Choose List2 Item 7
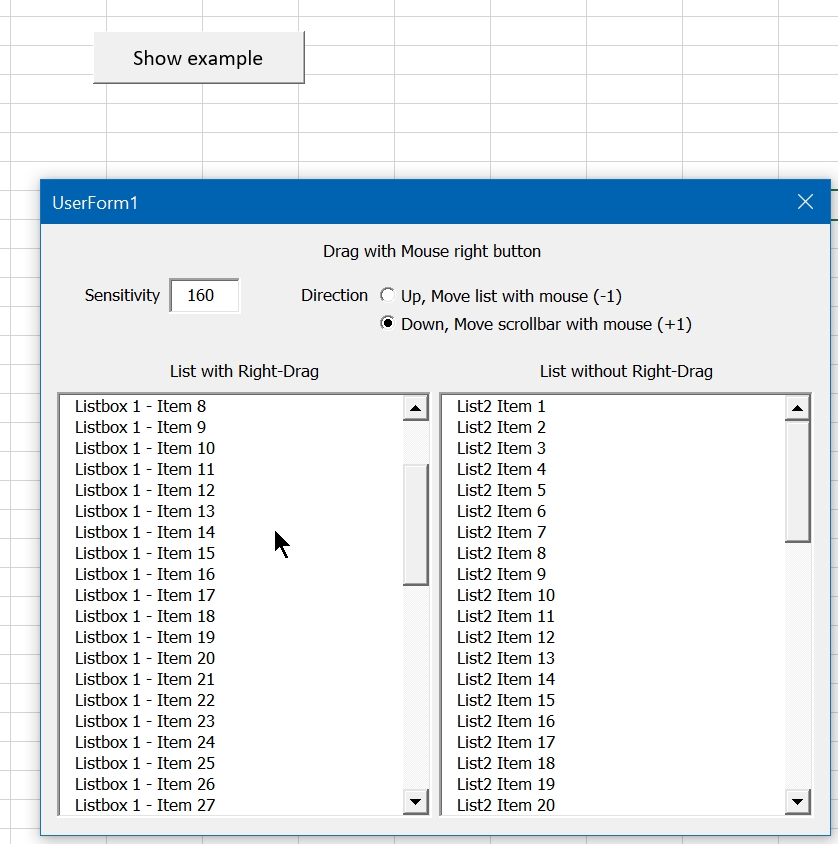This screenshot has width=838, height=844. coord(501,533)
